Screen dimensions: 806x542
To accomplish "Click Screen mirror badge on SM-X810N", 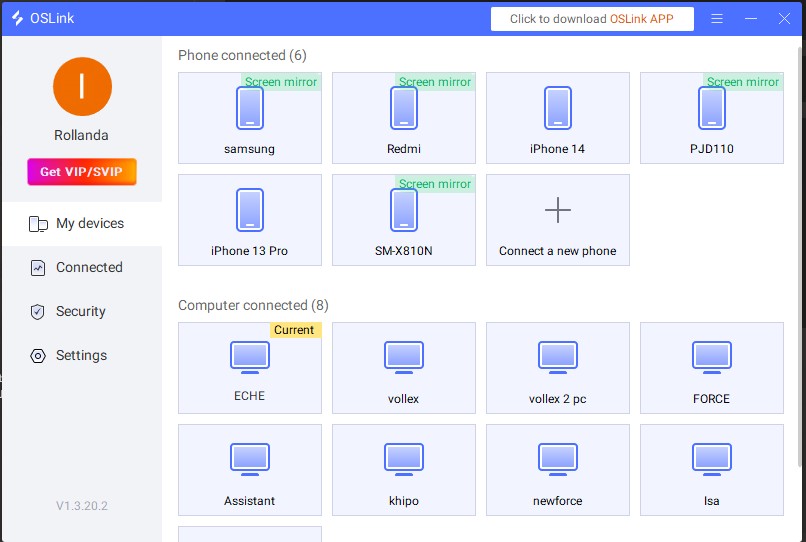I will tap(435, 184).
